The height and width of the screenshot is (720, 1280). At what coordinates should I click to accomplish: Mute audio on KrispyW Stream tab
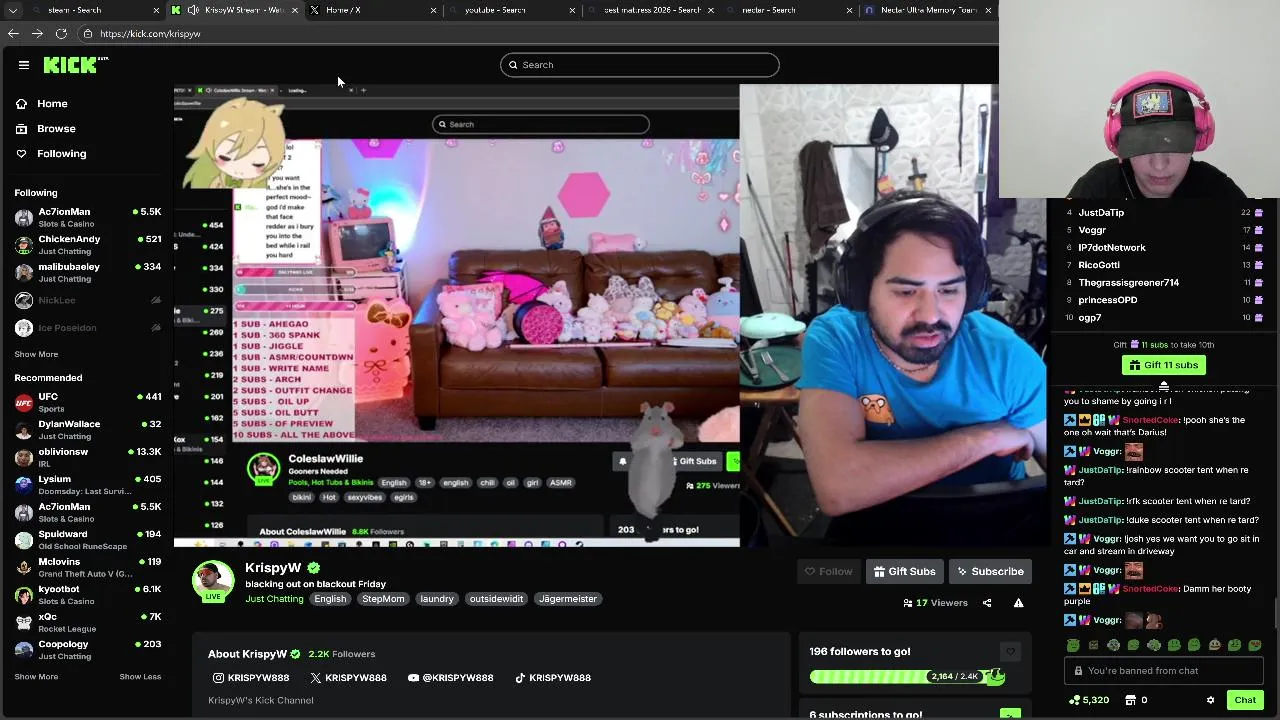tap(193, 10)
